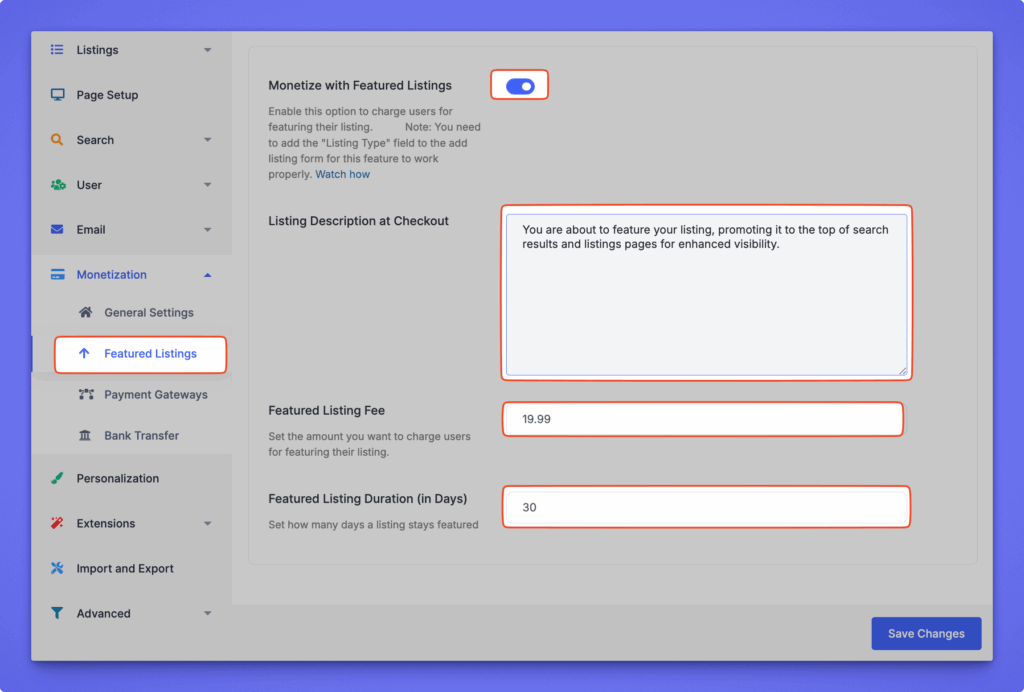
Task: Click the User group icon
Action: pos(57,185)
